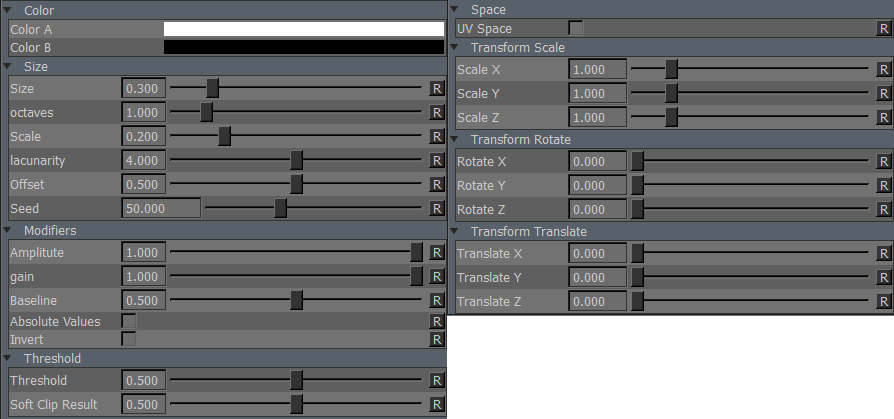Click the Rotate Z value field
The image size is (894, 419).
click(x=598, y=209)
